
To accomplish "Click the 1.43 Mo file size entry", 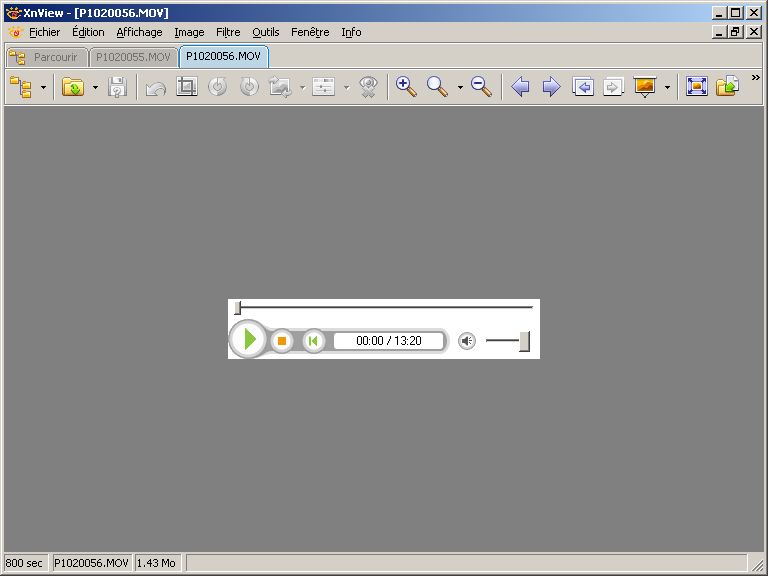I will (156, 563).
